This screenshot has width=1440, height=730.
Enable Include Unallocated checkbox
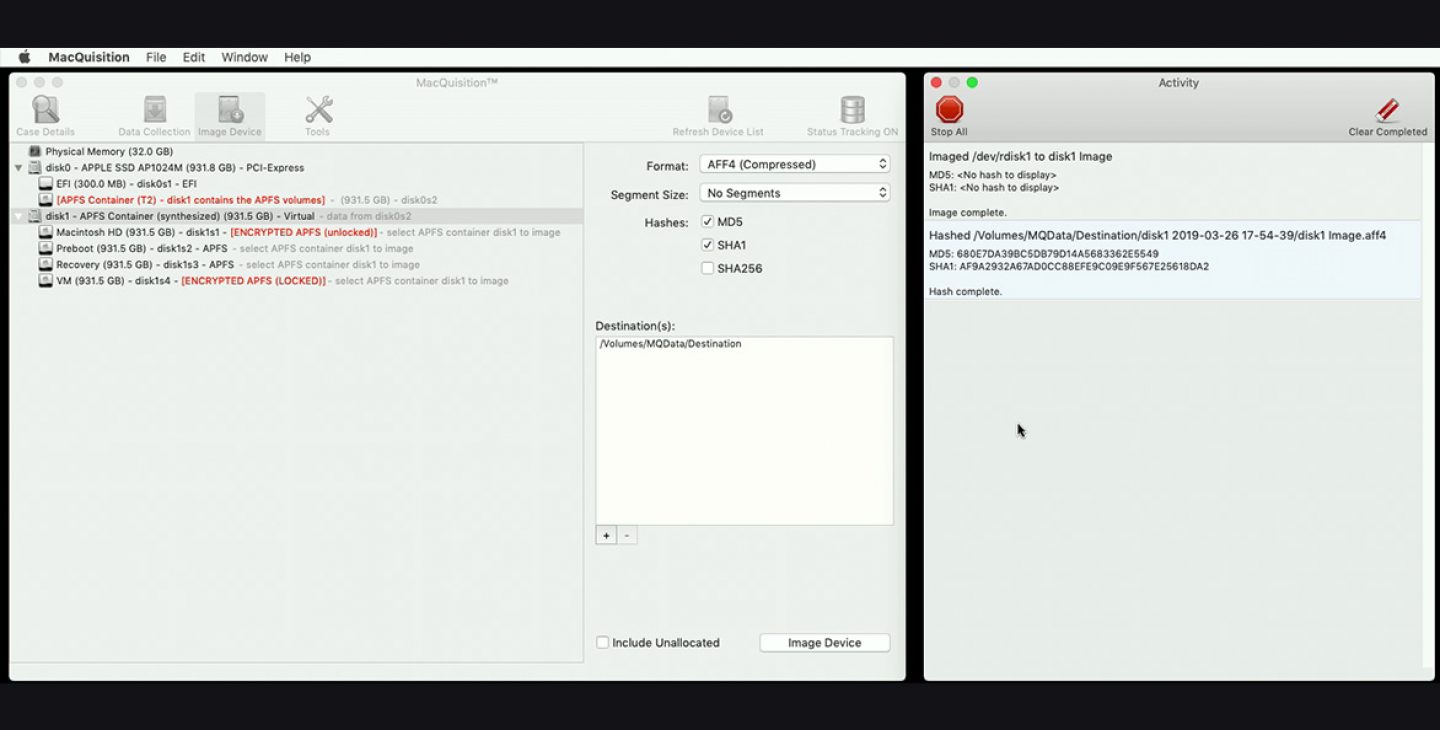(602, 642)
